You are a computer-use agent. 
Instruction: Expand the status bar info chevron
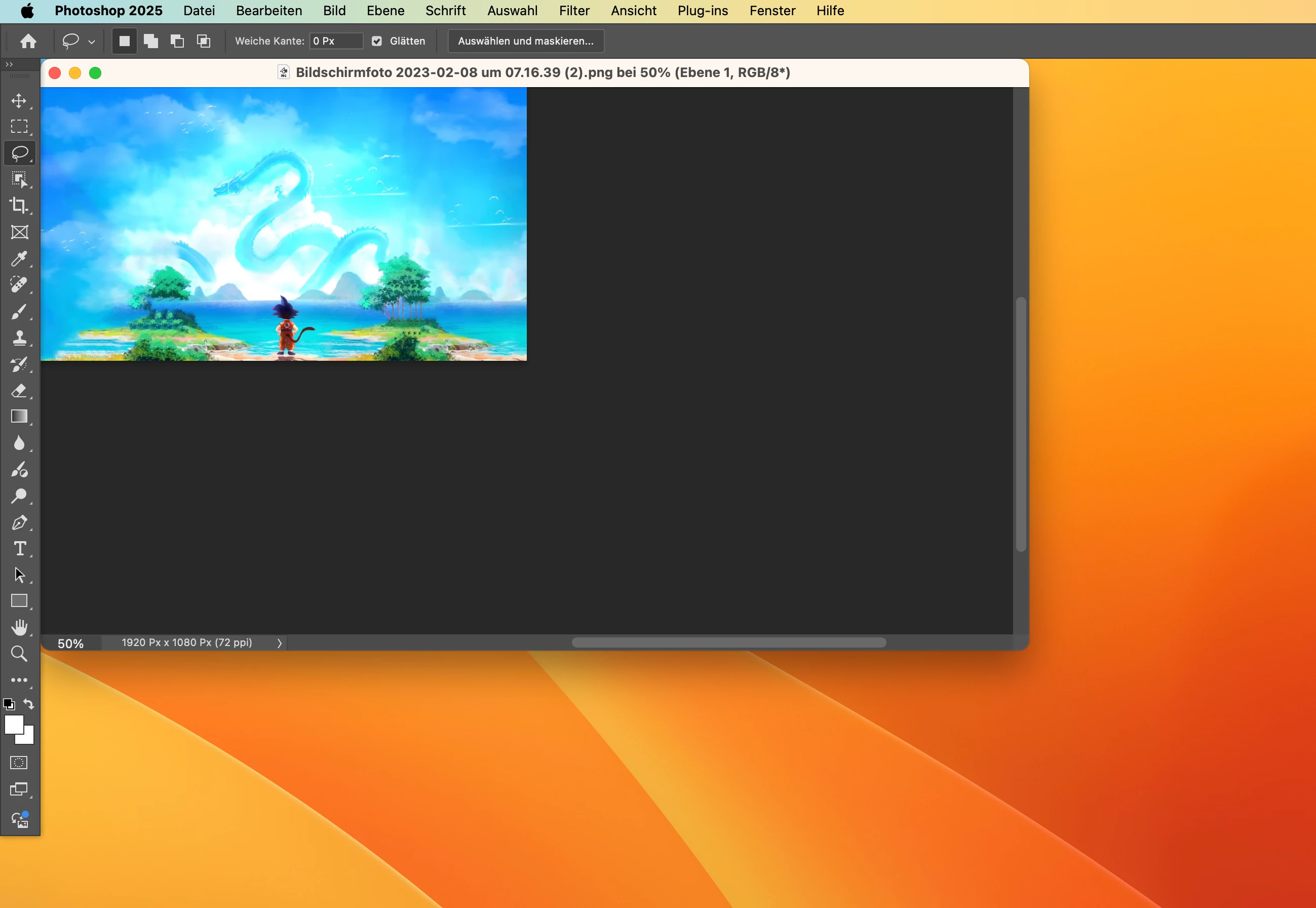pos(279,643)
